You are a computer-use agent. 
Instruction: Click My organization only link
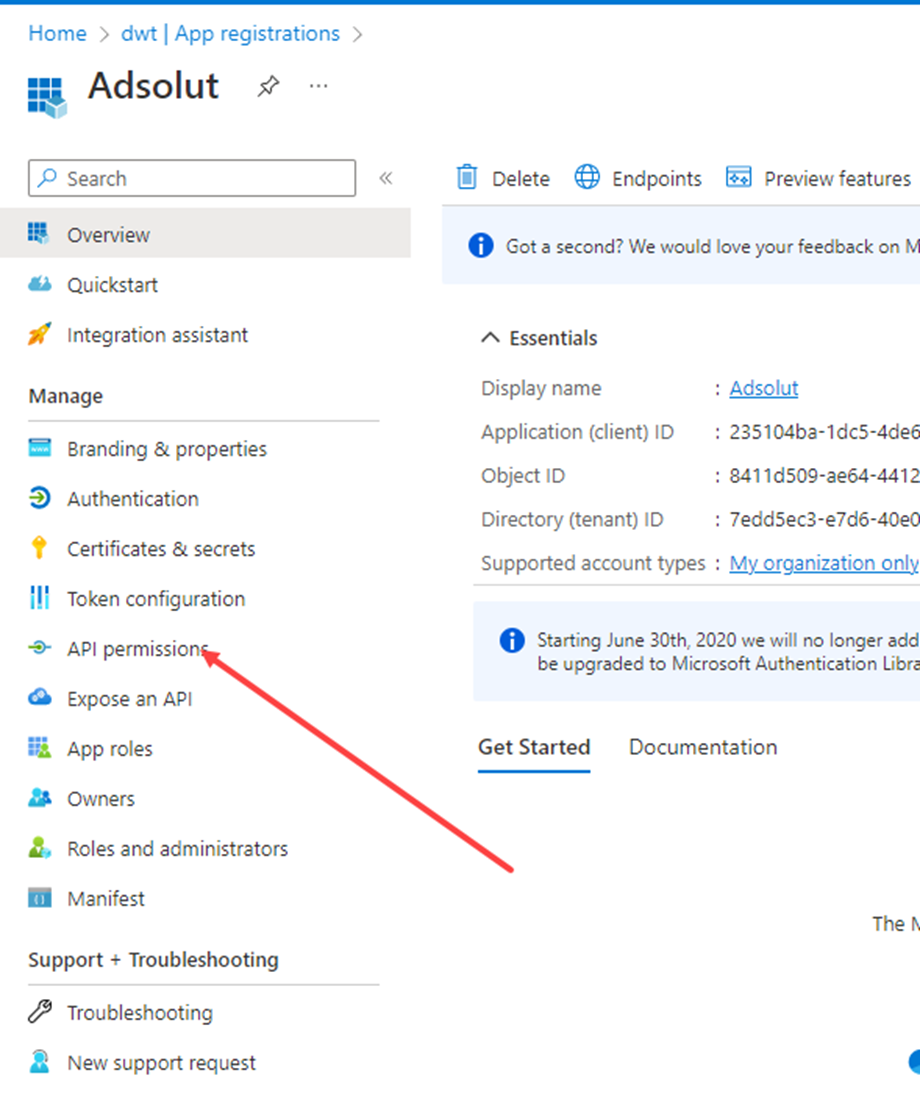click(823, 563)
